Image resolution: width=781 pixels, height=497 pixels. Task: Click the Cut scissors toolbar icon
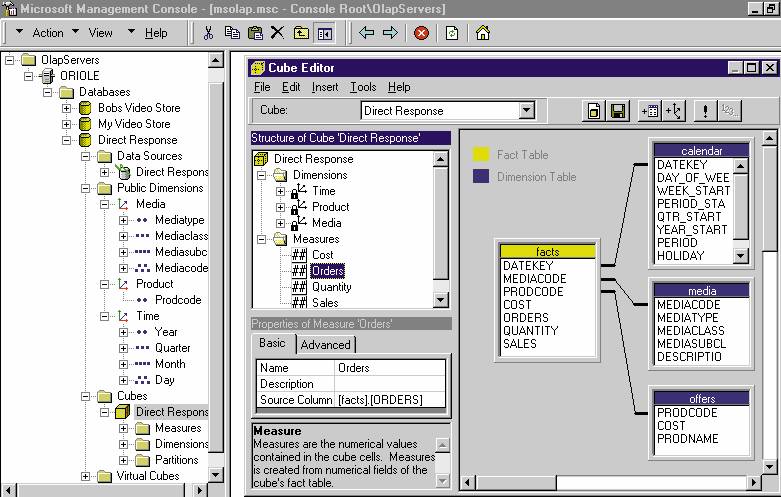point(208,33)
